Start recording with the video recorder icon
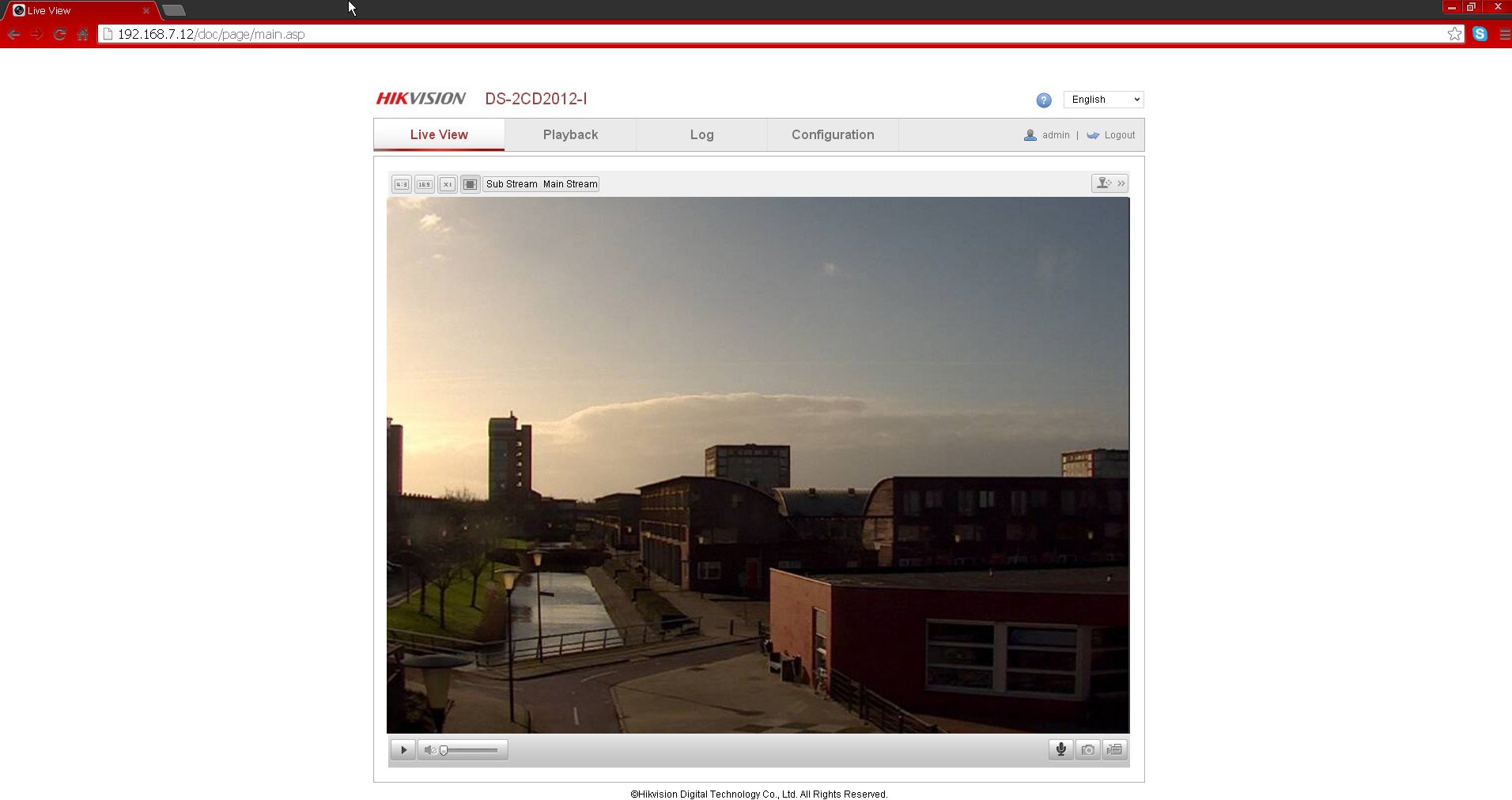 (x=1115, y=749)
